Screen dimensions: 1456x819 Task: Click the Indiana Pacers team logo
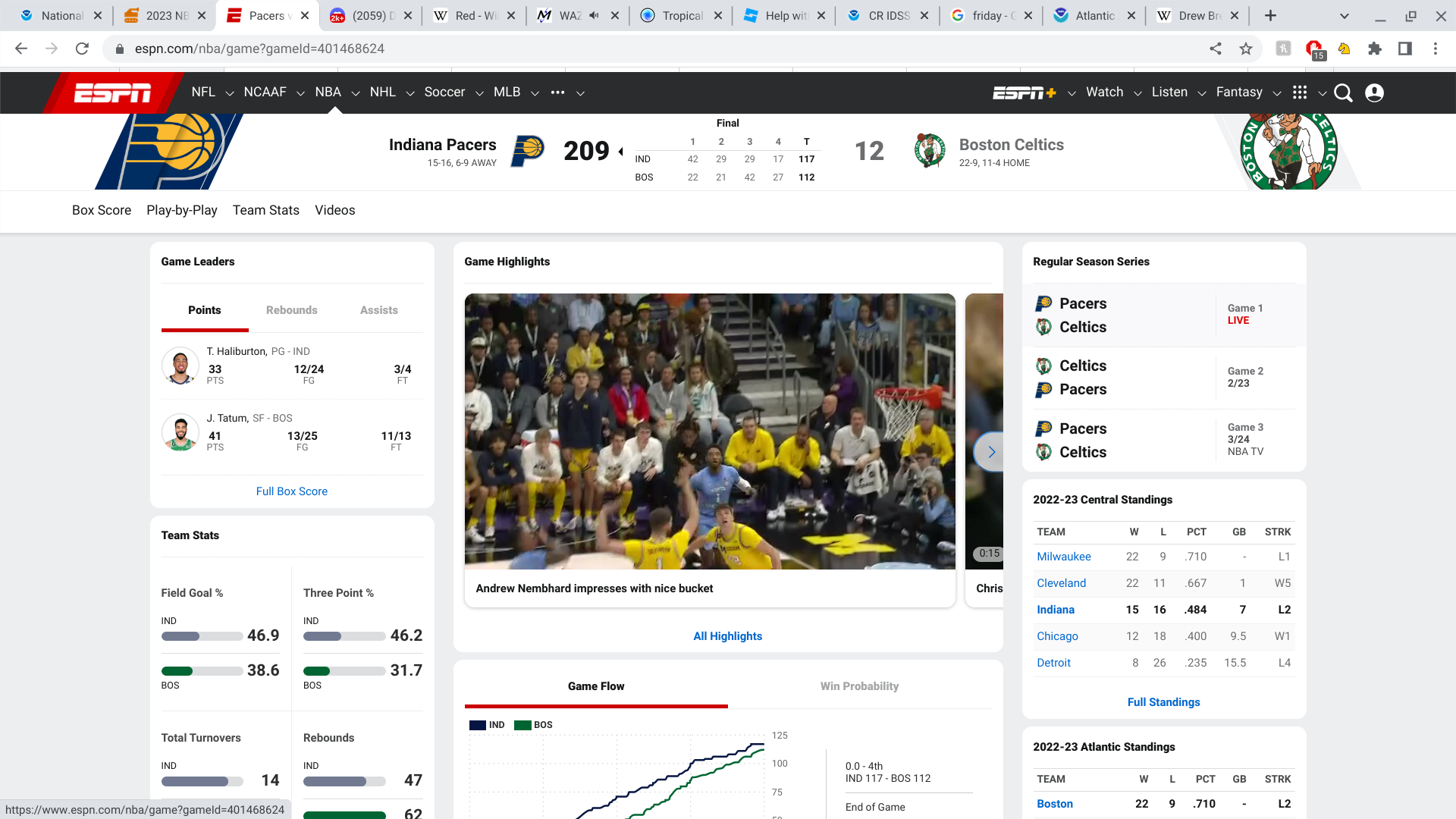[x=527, y=150]
